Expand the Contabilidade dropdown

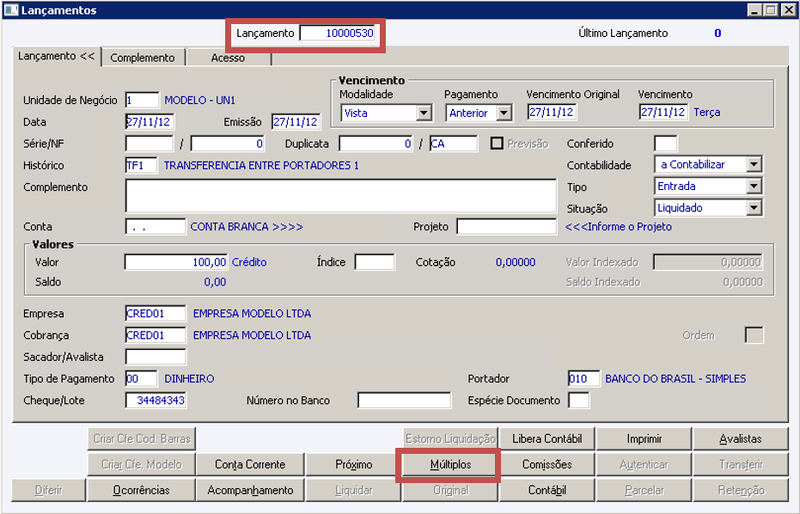[753, 164]
